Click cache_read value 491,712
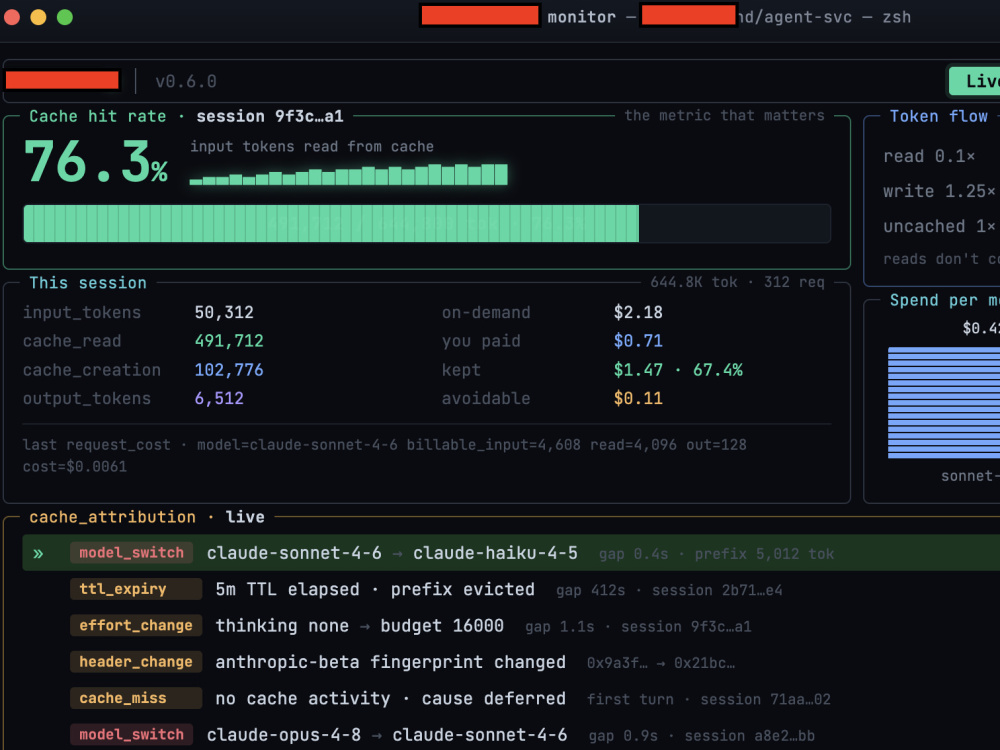The image size is (1000, 750). pos(229,341)
